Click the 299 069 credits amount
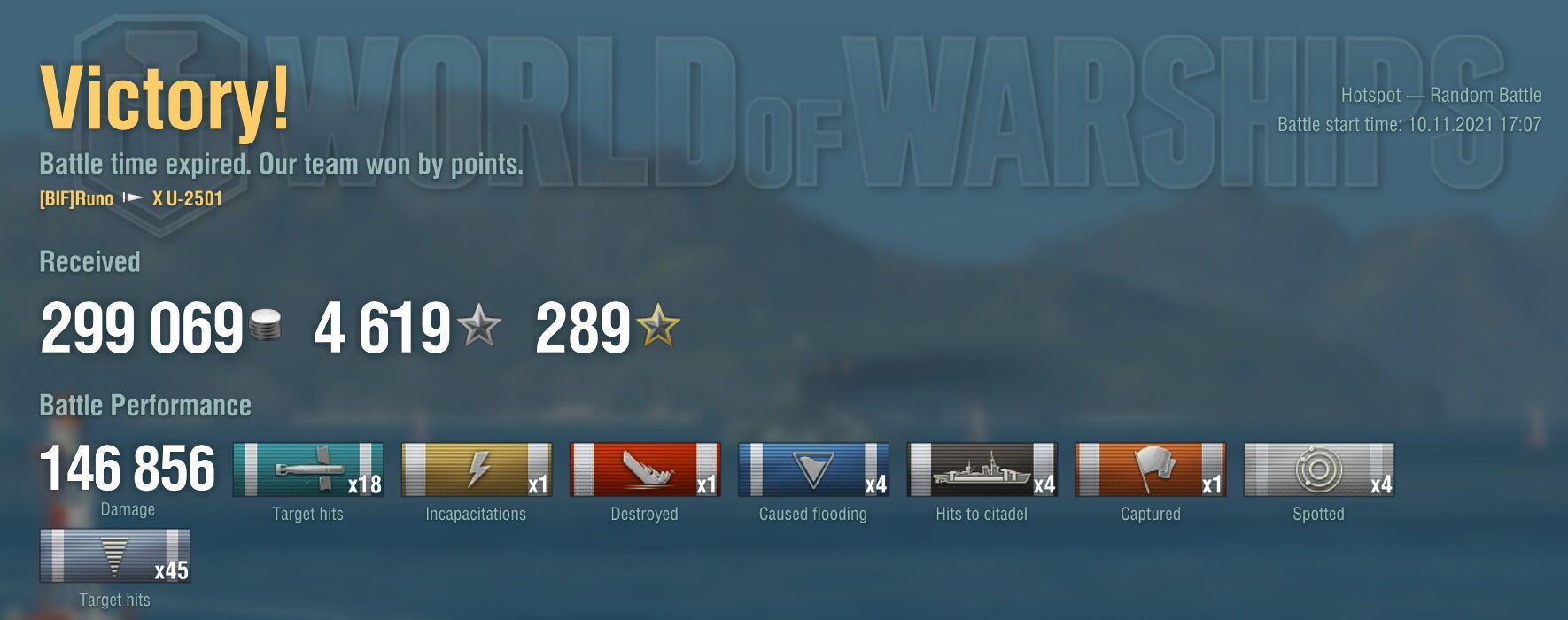 point(142,328)
